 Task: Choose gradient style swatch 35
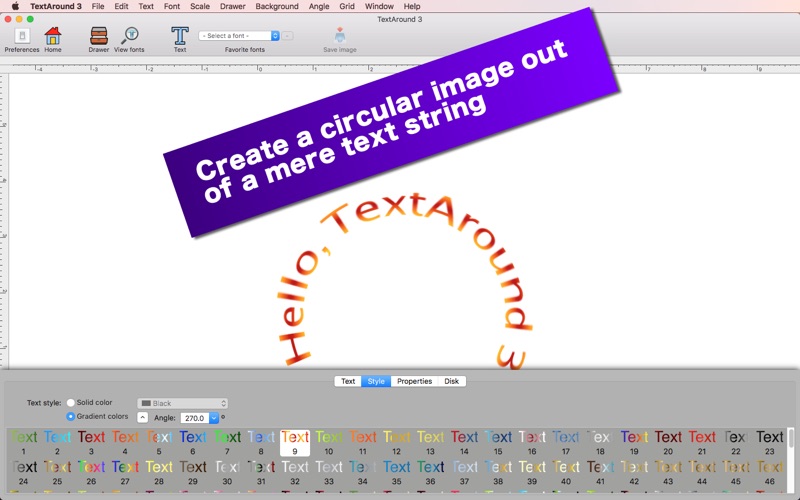tap(396, 472)
